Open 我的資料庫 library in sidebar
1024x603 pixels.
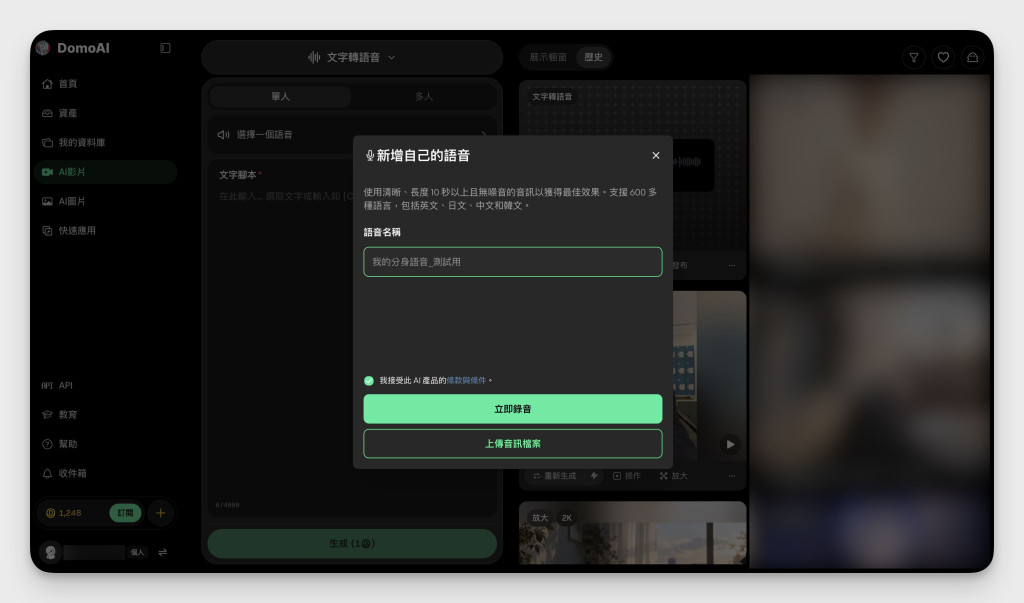[x=104, y=142]
